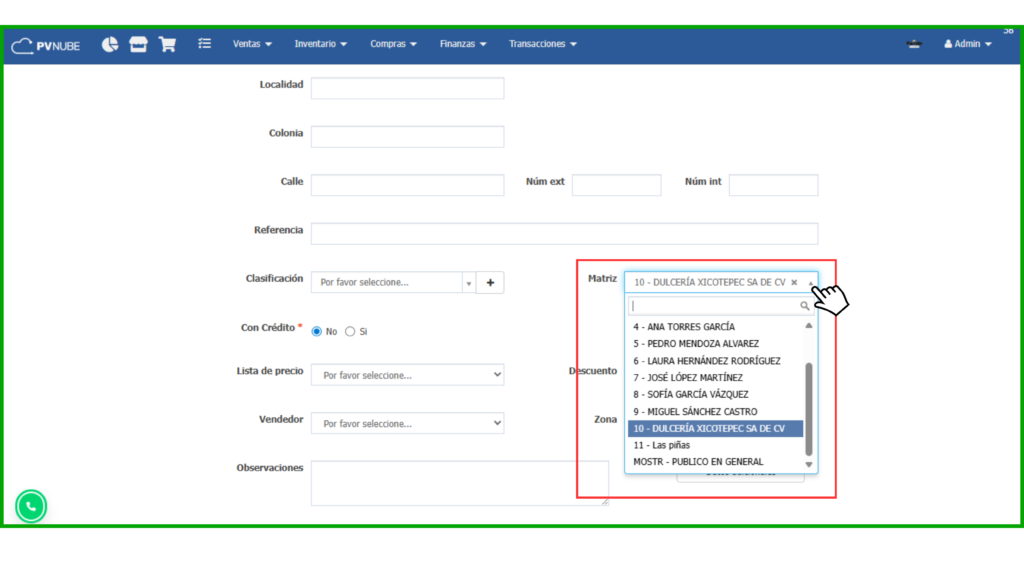This screenshot has width=1024, height=576.
Task: Click the task list icon
Action: [205, 44]
